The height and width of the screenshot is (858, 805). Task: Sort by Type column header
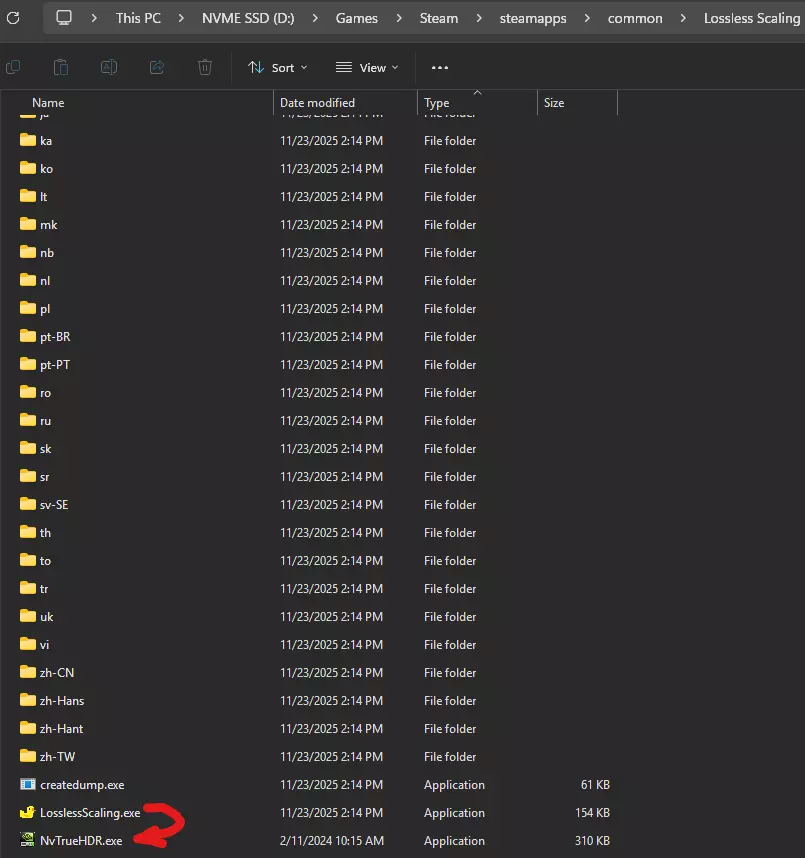[x=436, y=102]
